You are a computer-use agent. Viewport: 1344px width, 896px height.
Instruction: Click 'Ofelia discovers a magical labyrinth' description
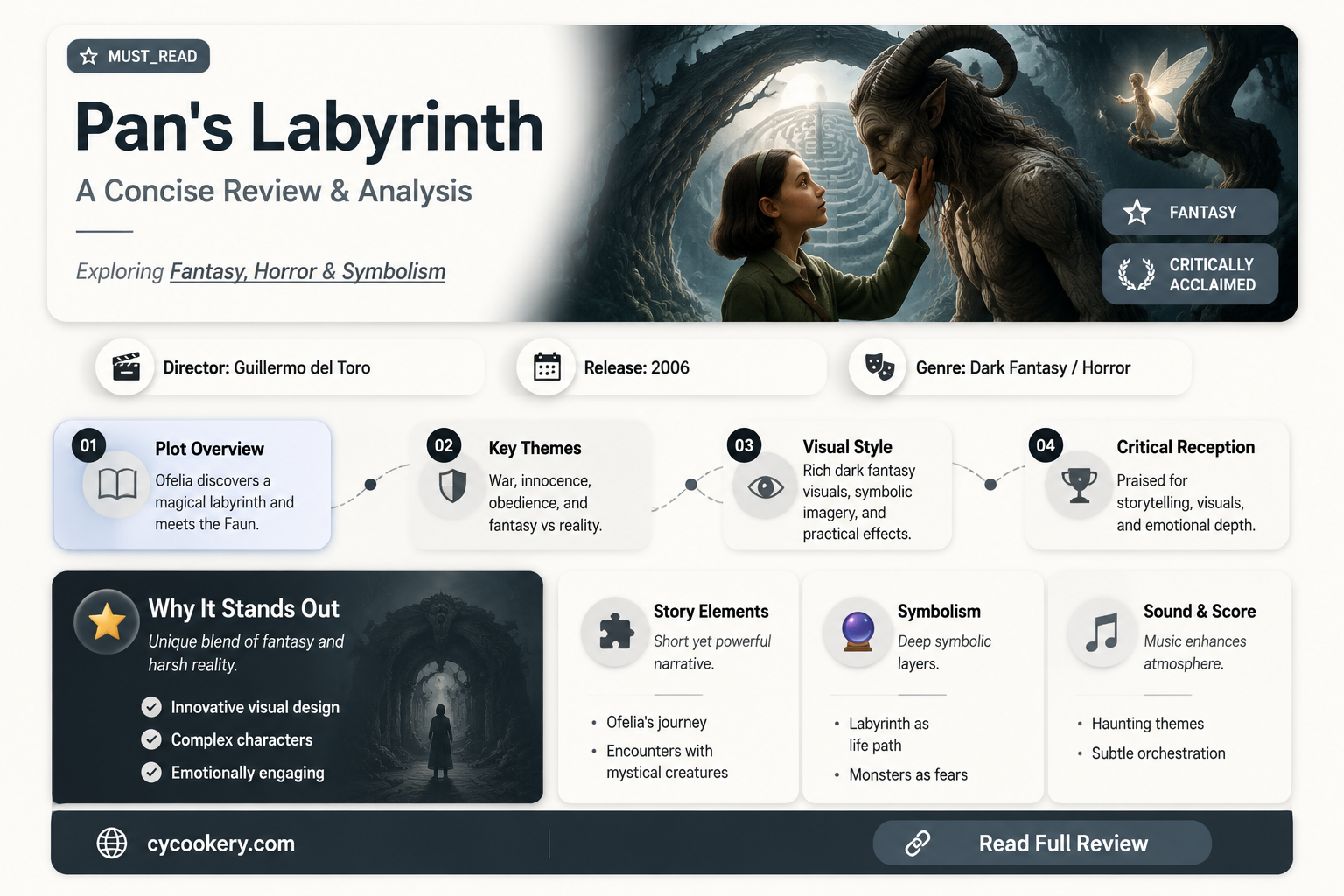(224, 502)
